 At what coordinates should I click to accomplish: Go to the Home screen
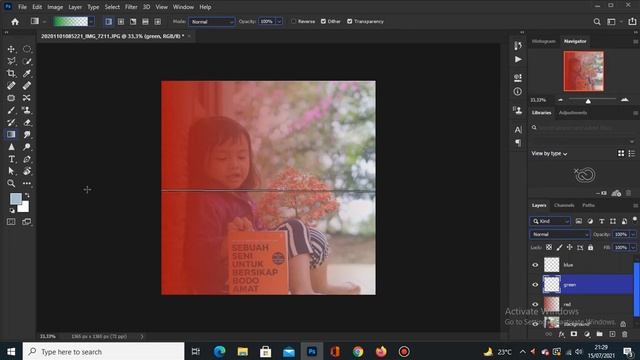pos(15,22)
